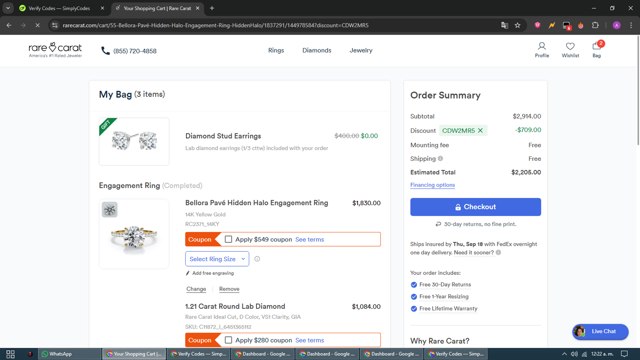The width and height of the screenshot is (640, 360).
Task: Open the Bag icon with badge
Action: pyautogui.click(x=597, y=50)
